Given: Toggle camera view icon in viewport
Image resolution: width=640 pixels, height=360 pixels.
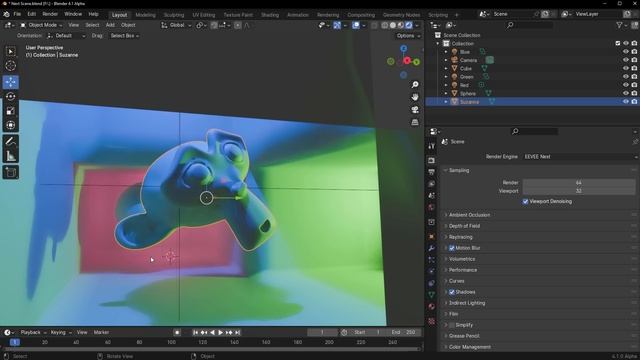Looking at the screenshot, I should (x=415, y=109).
